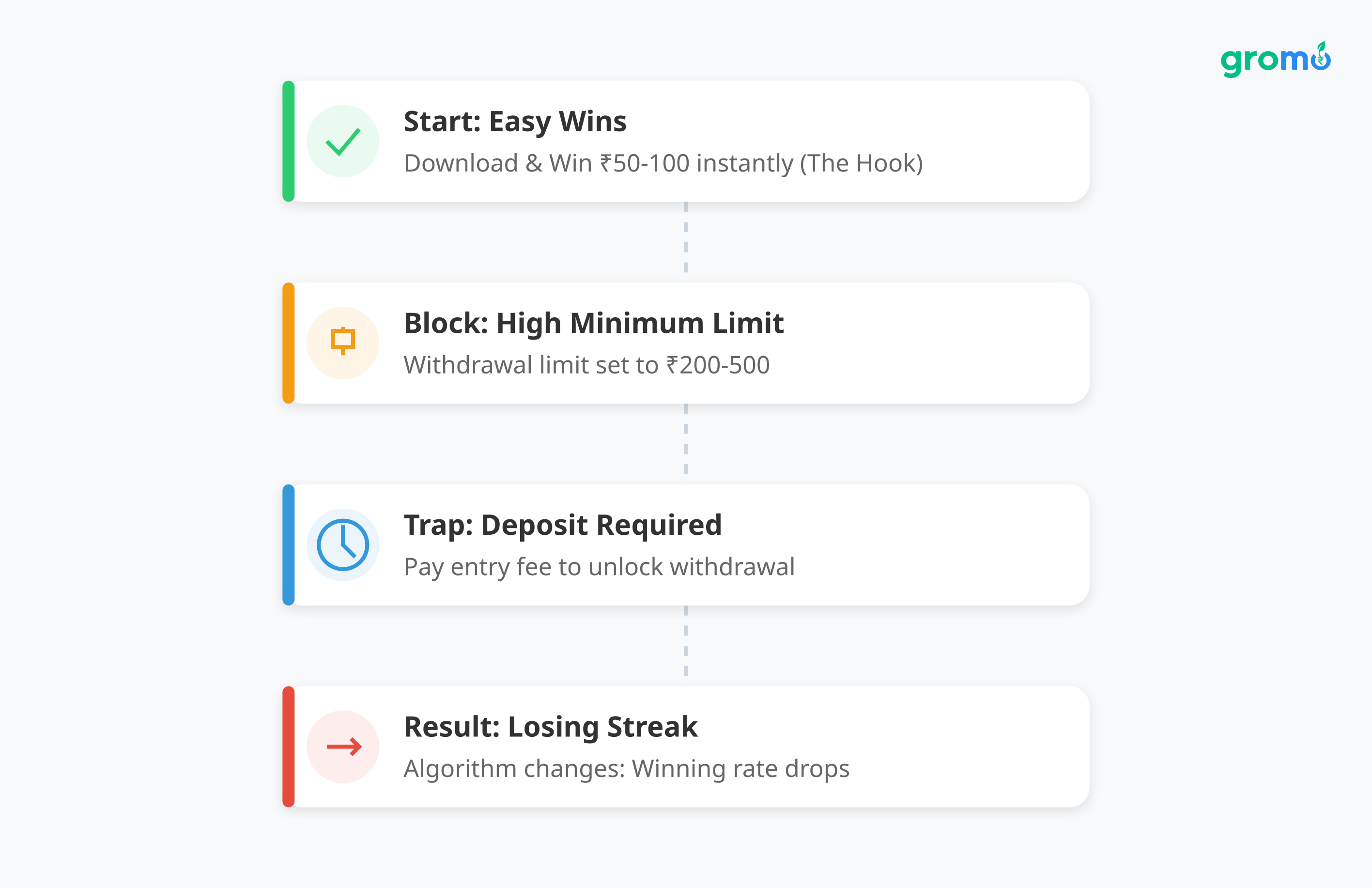The height and width of the screenshot is (888, 1372).
Task: Click the orange accent bar on second card
Action: click(x=289, y=343)
